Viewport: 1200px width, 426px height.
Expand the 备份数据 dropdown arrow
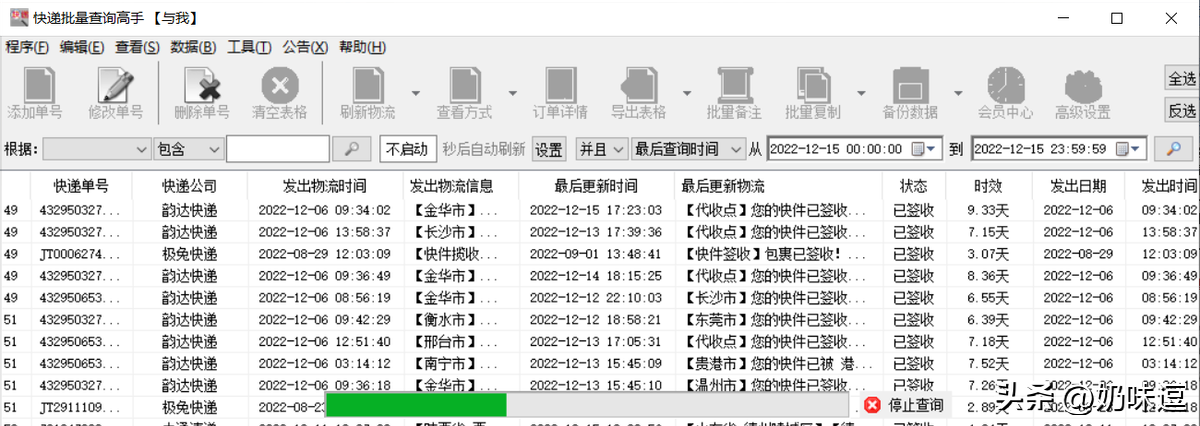pyautogui.click(x=958, y=92)
